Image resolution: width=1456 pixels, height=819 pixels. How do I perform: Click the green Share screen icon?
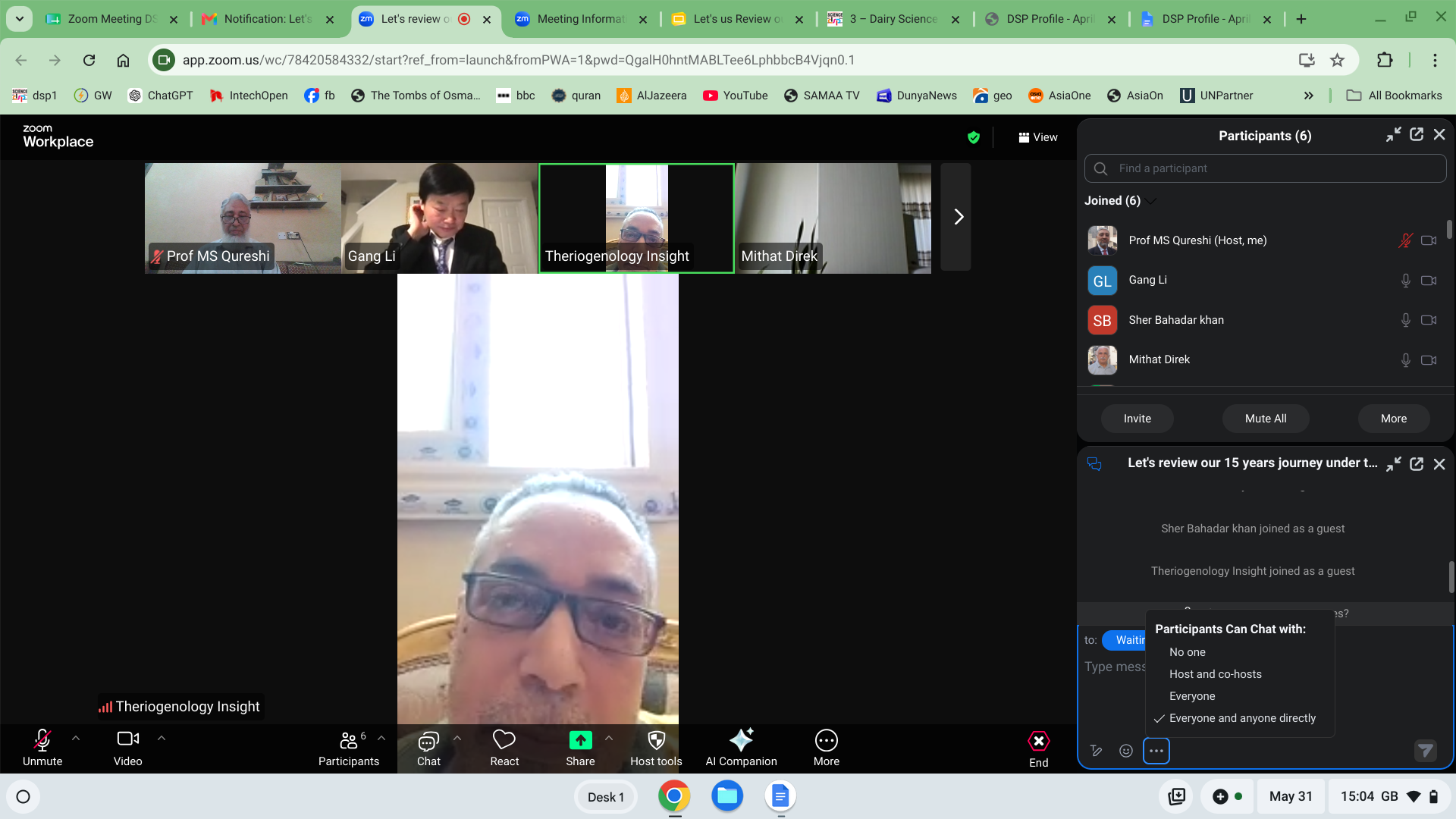[580, 740]
